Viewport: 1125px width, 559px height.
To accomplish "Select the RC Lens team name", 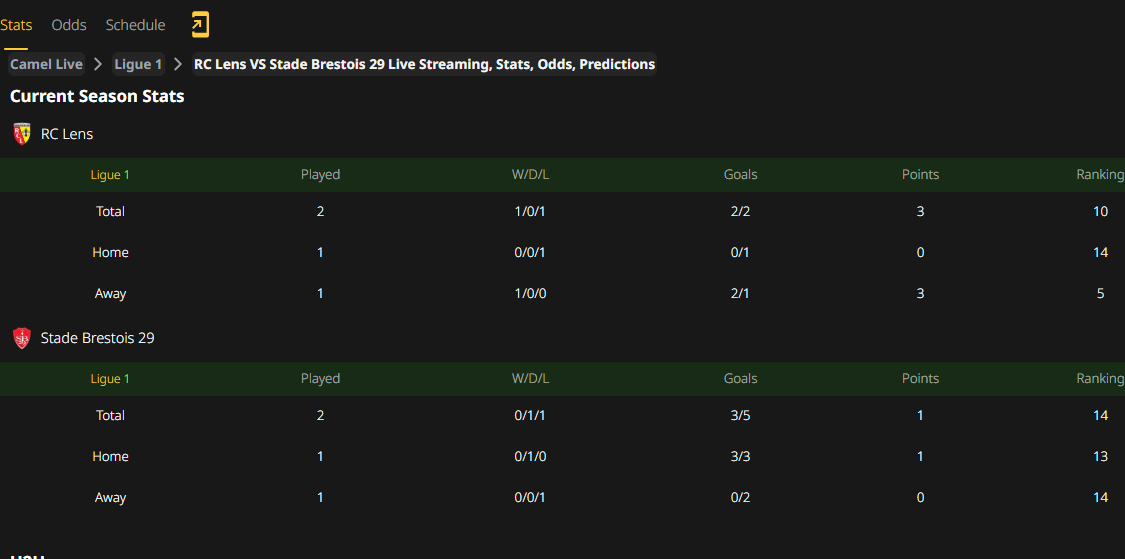I will click(x=67, y=134).
